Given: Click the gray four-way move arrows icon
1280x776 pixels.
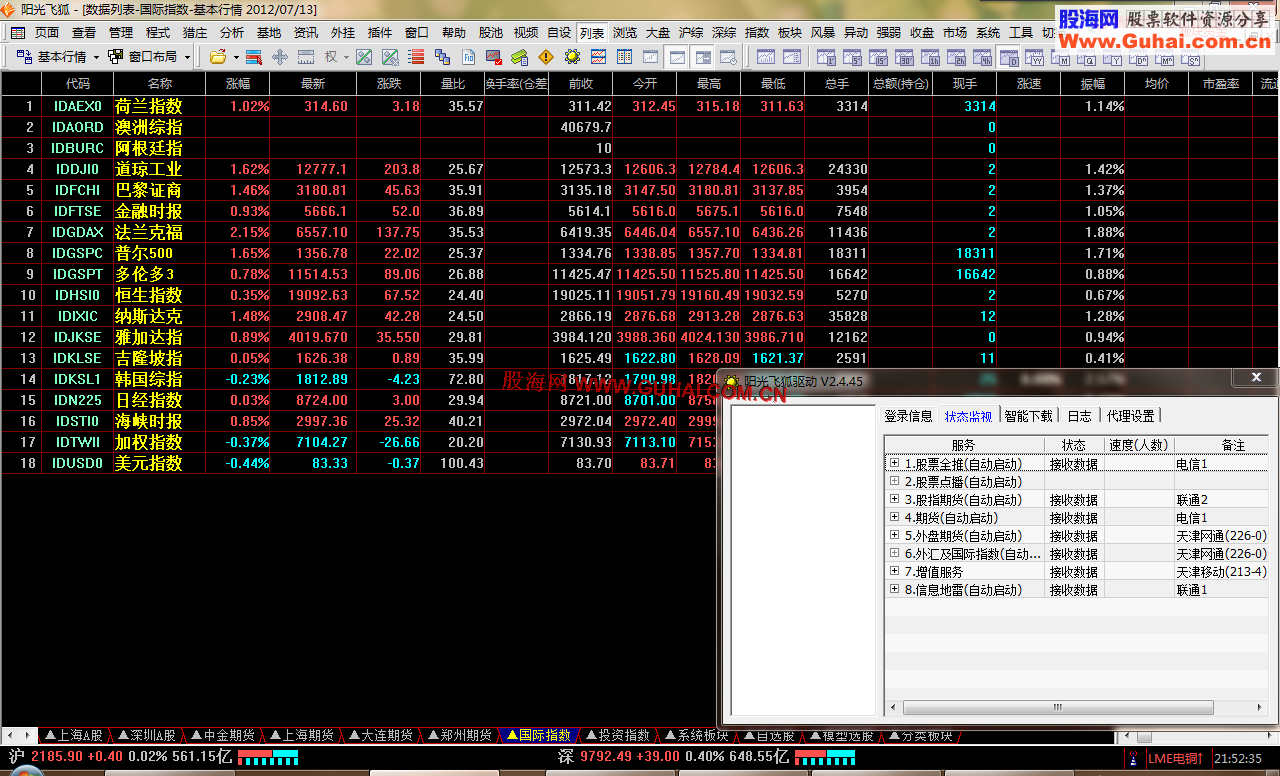Looking at the screenshot, I should (x=280, y=57).
